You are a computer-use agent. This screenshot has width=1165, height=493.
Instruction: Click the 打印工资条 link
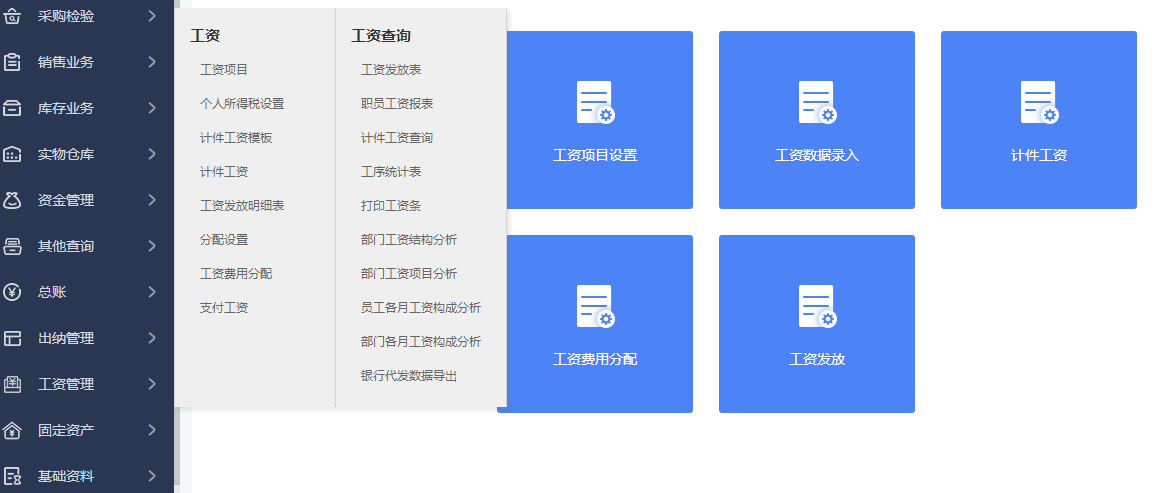pos(391,206)
